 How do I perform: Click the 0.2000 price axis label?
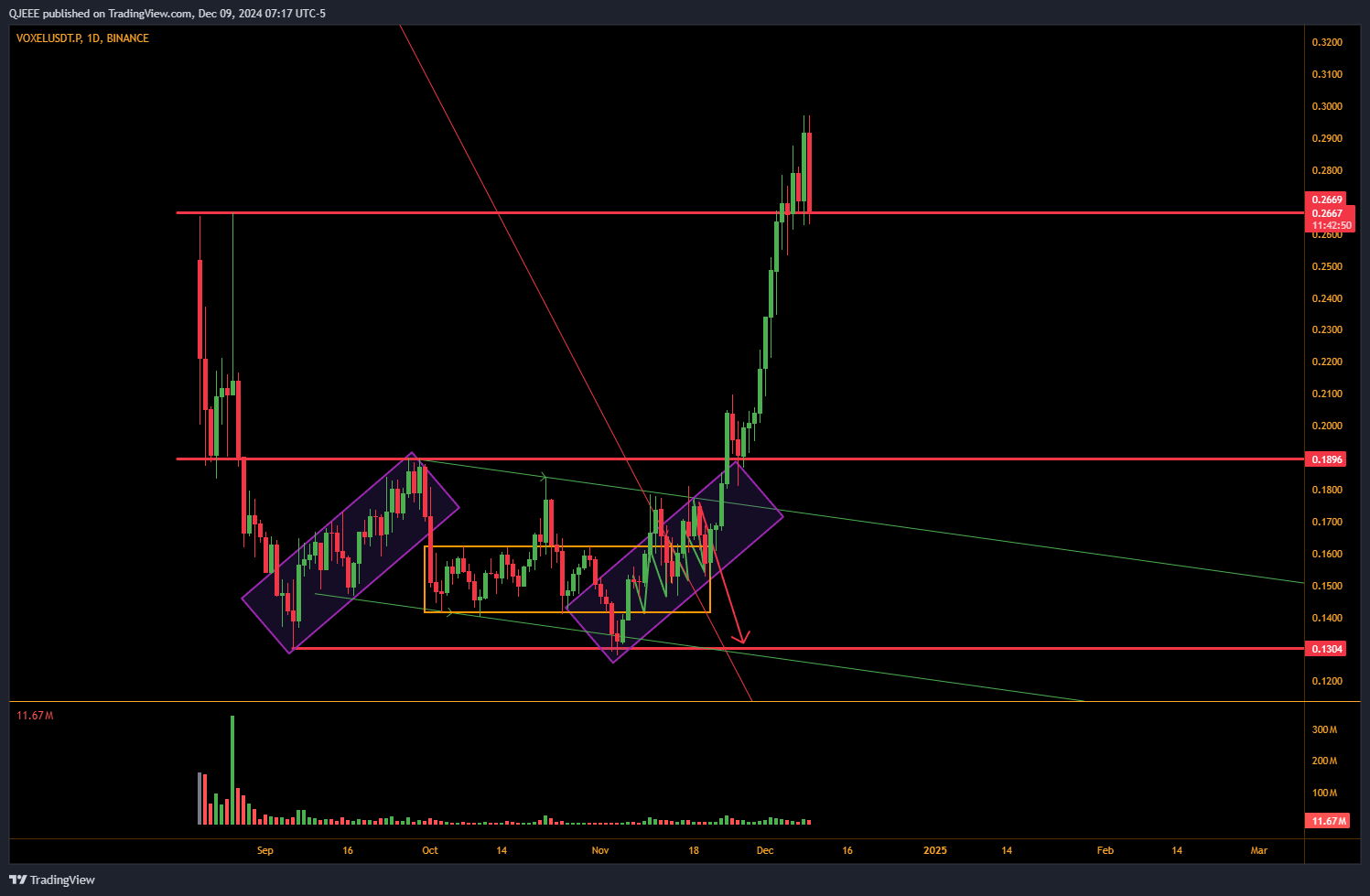point(1327,426)
